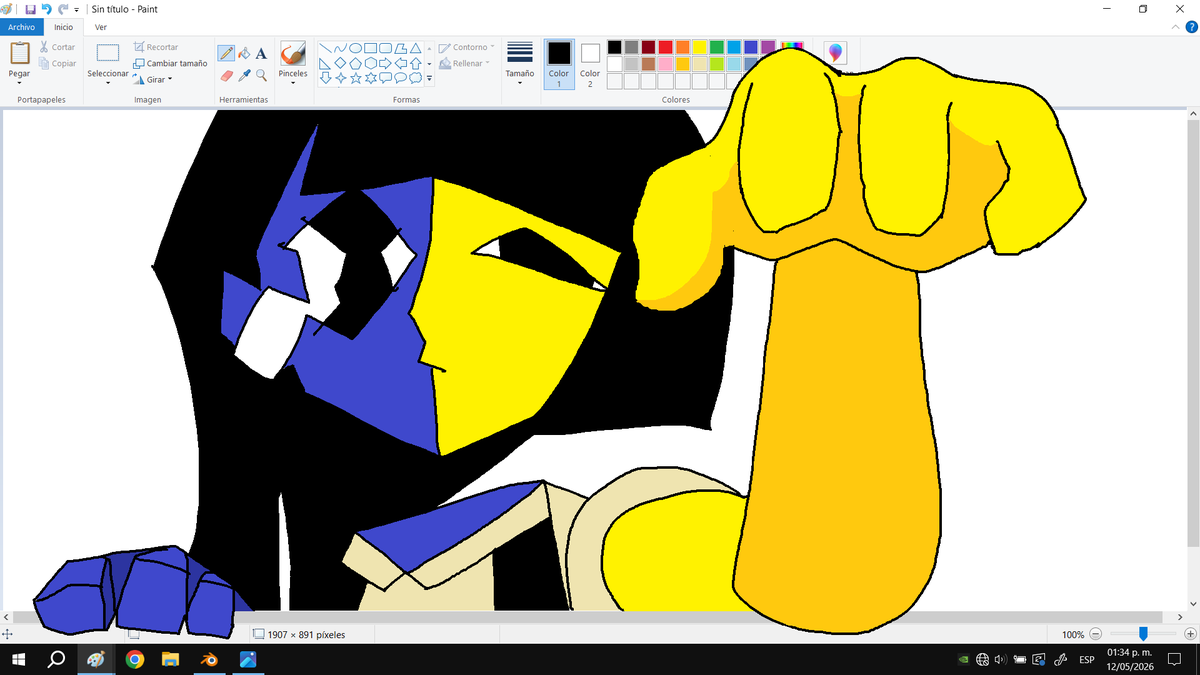1200x675 pixels.
Task: Choose the right arrow shape
Action: pyautogui.click(x=385, y=63)
